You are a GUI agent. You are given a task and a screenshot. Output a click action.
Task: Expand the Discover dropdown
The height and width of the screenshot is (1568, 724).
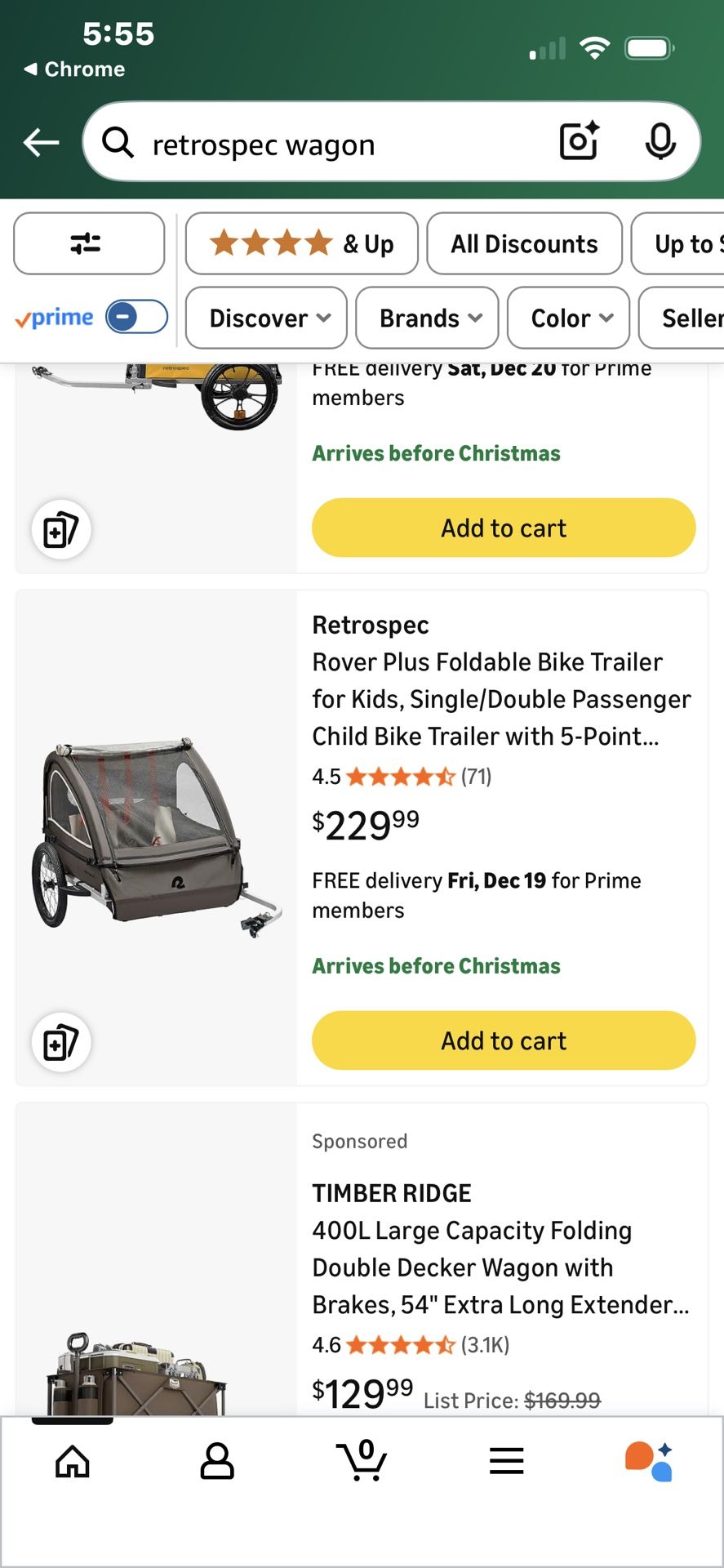point(265,318)
